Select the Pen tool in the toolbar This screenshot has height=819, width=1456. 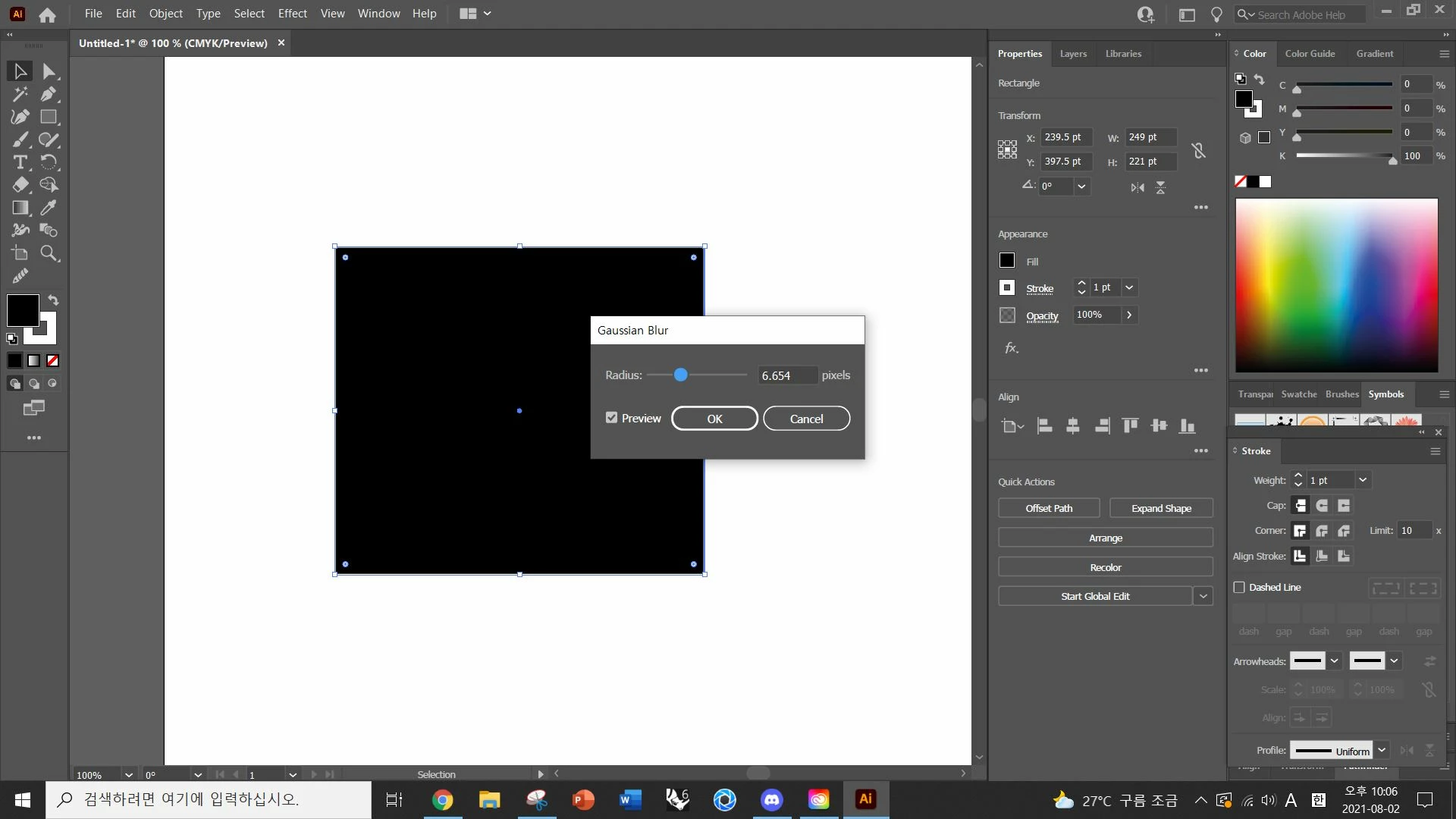tap(49, 94)
